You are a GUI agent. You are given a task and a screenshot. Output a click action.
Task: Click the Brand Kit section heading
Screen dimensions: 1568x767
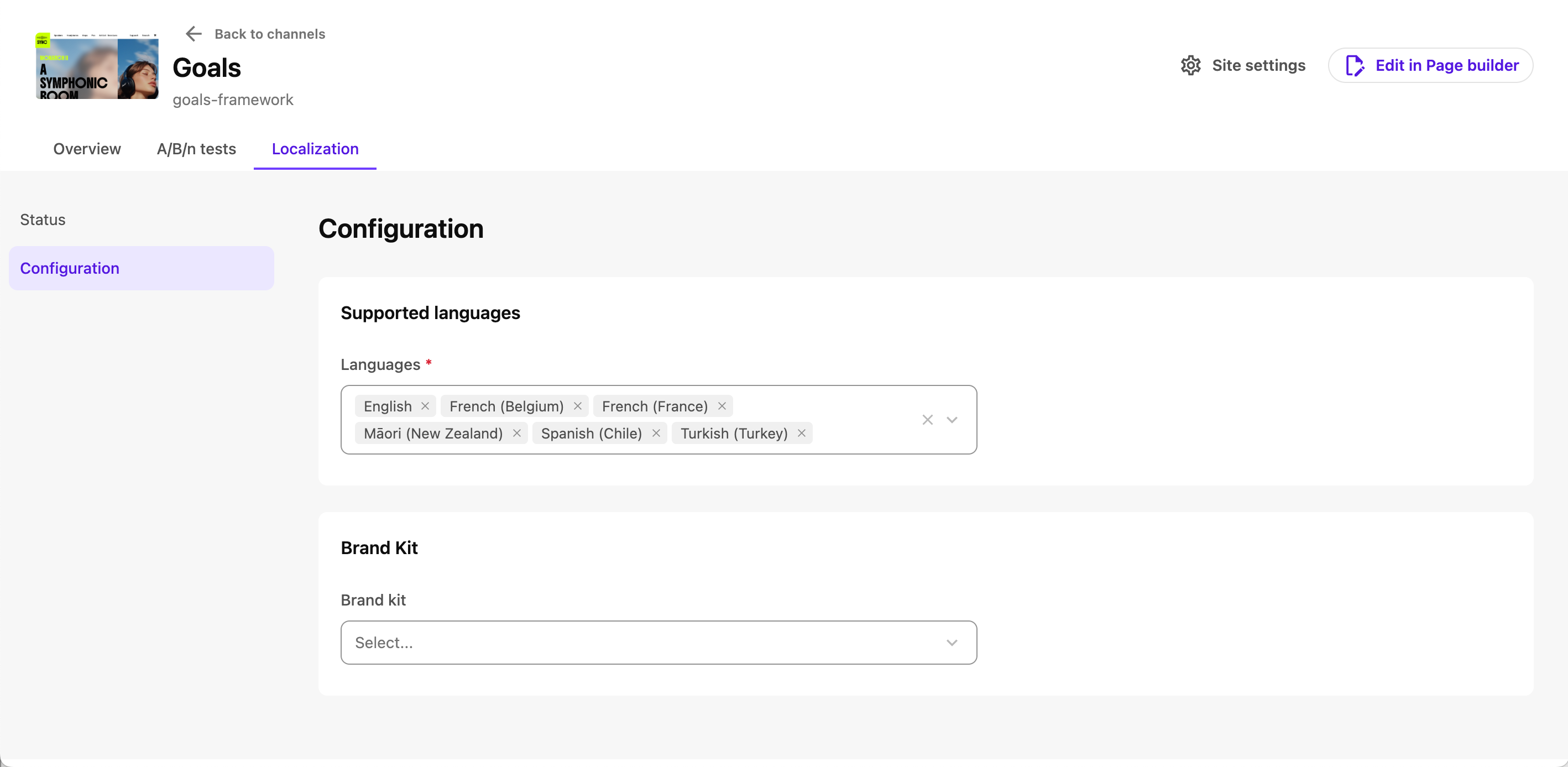click(379, 547)
